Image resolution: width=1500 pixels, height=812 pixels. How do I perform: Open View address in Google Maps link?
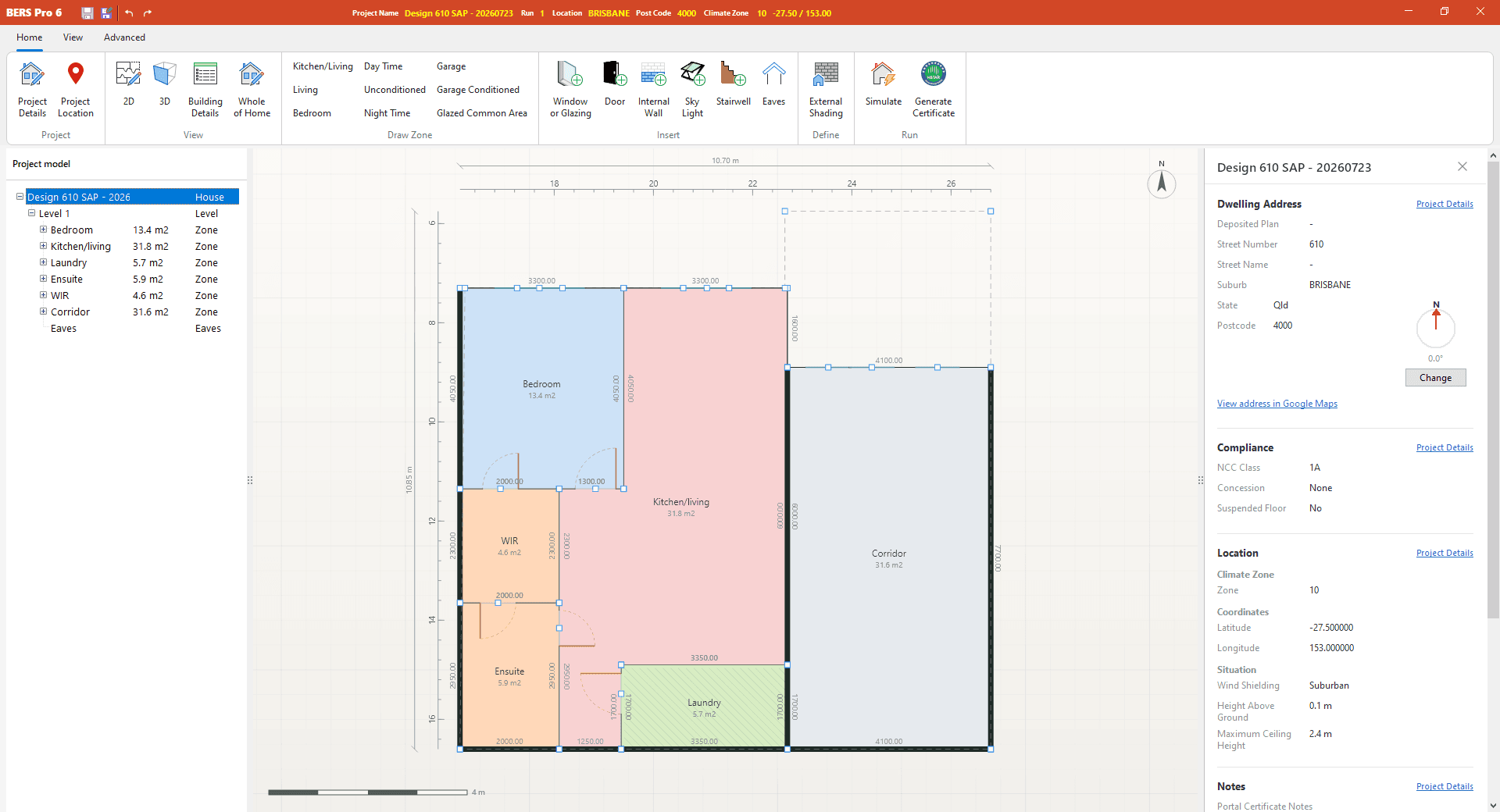click(x=1277, y=404)
